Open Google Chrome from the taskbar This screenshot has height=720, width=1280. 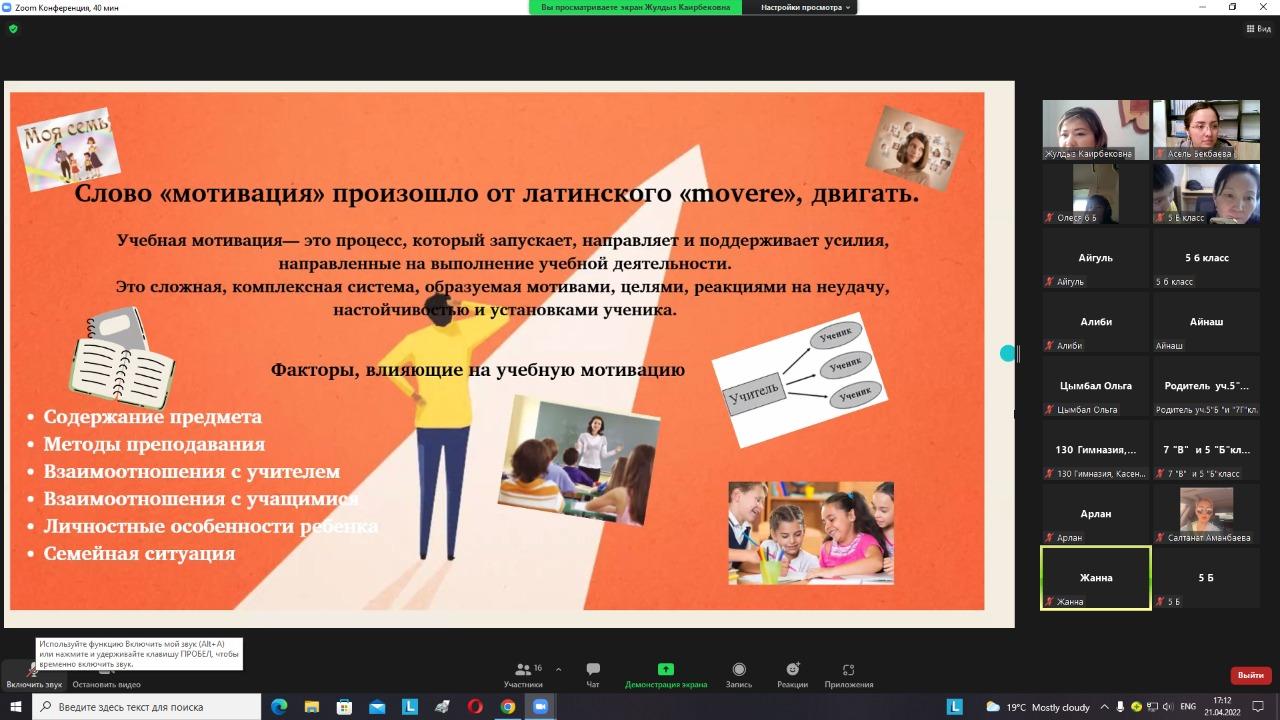[x=508, y=707]
